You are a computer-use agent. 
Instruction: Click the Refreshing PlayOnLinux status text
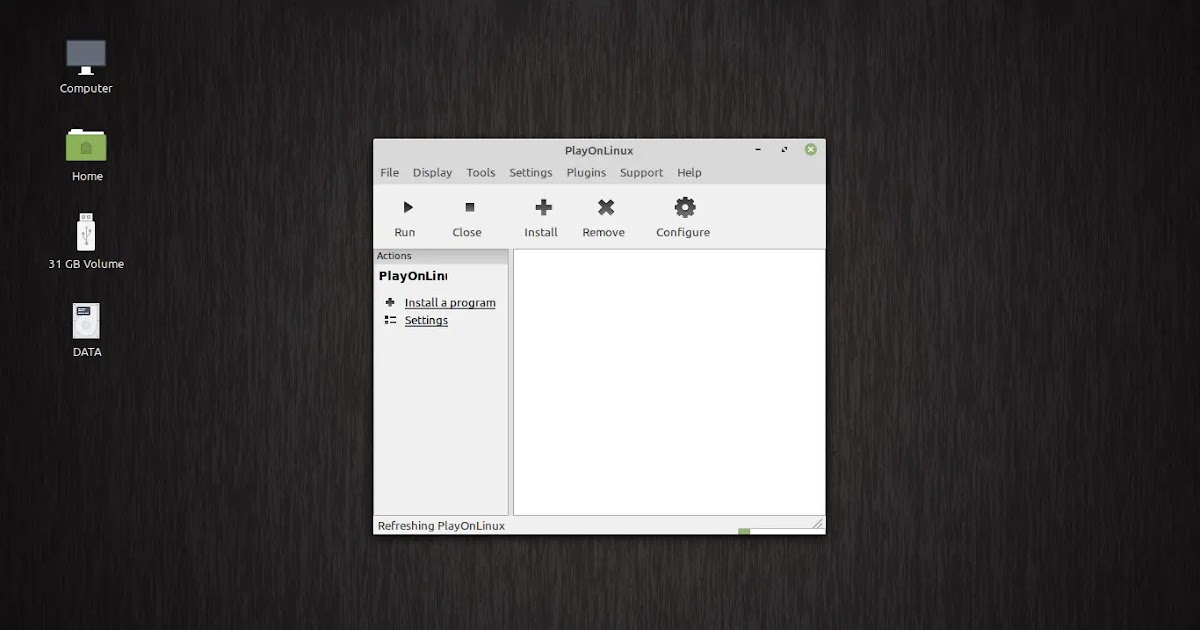click(x=441, y=525)
